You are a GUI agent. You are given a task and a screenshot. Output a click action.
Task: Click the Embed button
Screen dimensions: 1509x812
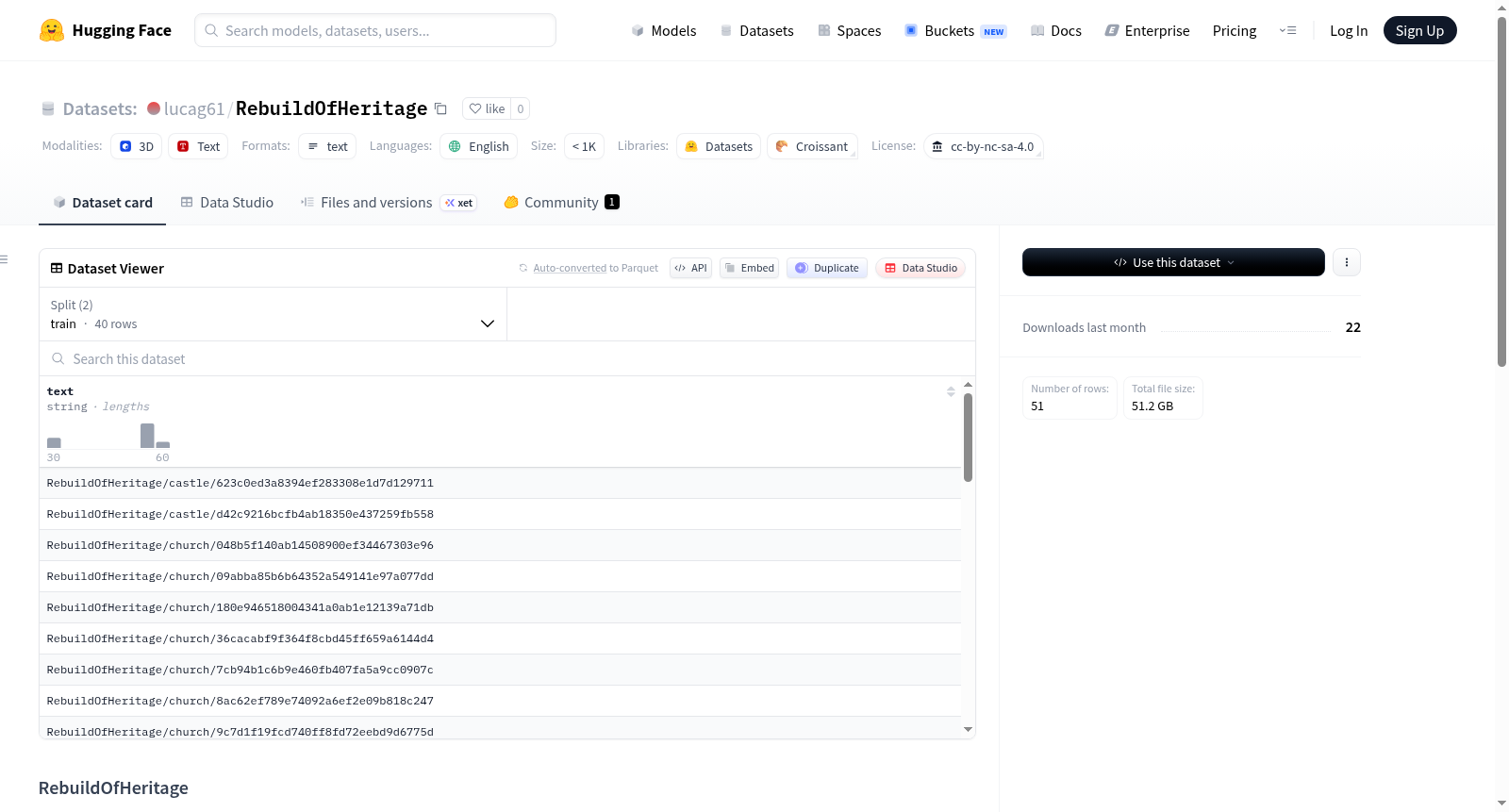pos(750,268)
